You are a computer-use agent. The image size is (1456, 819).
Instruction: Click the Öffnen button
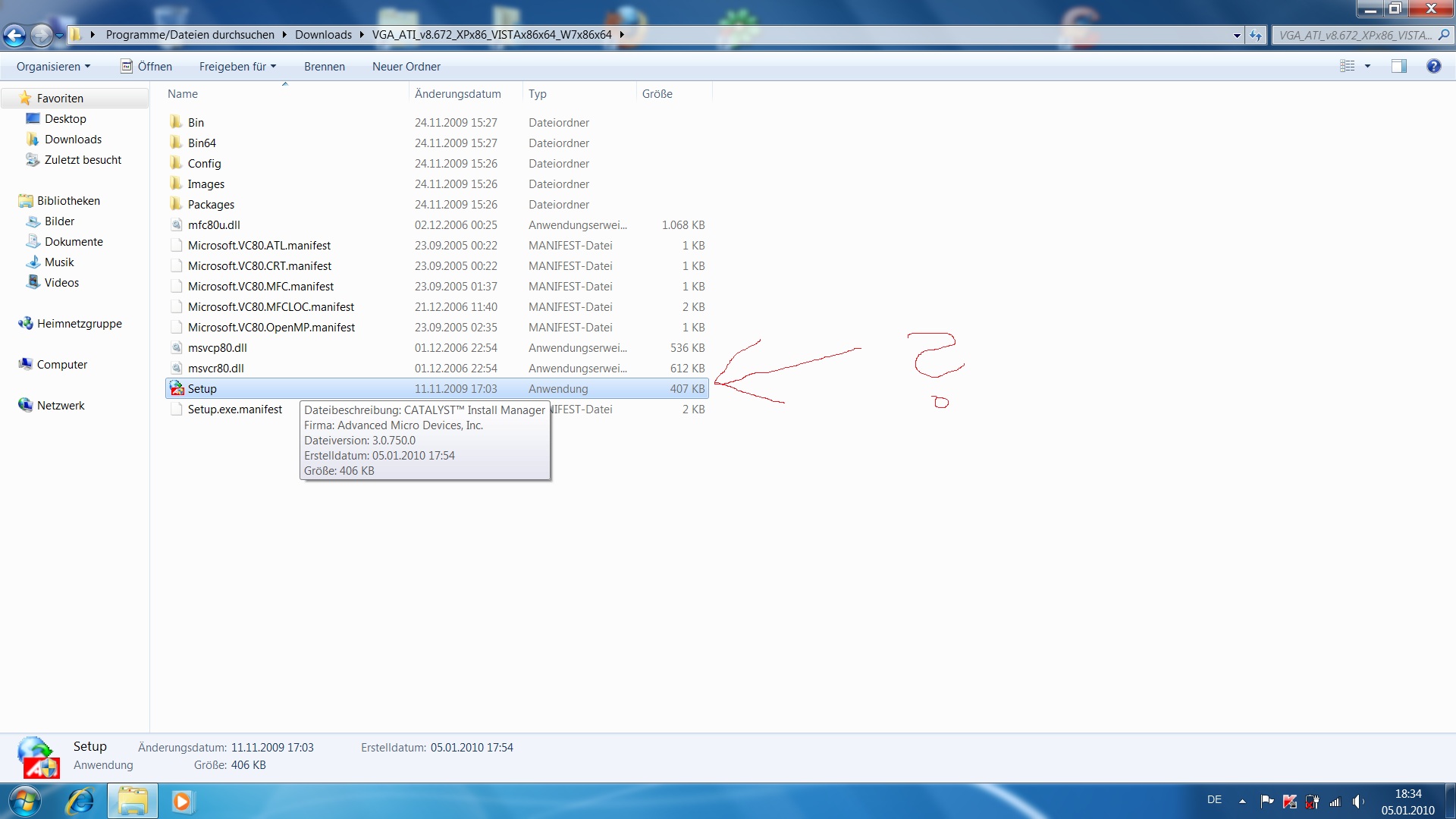click(147, 67)
